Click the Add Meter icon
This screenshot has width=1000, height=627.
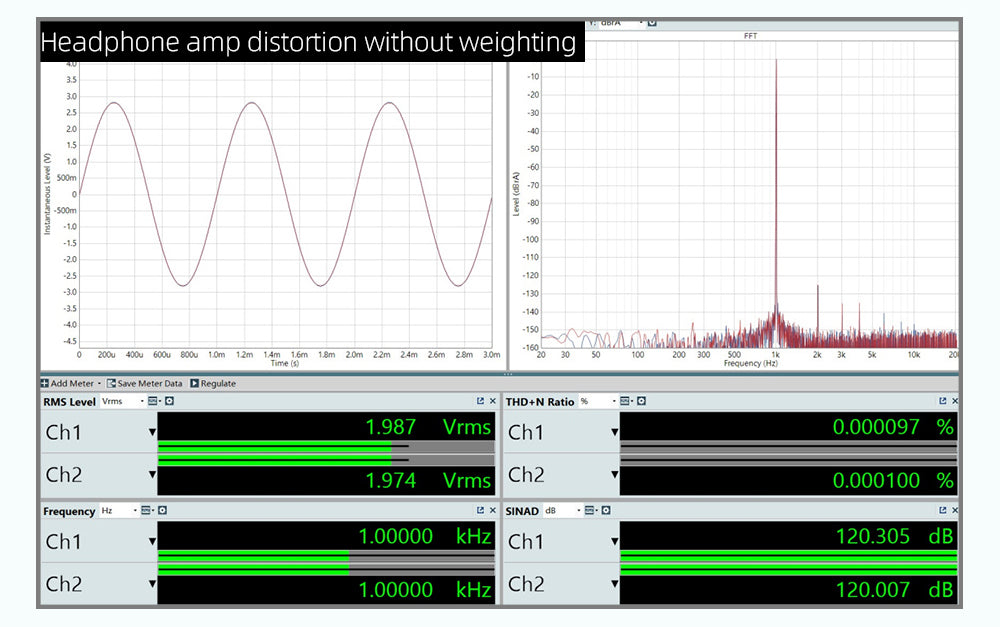(x=45, y=384)
